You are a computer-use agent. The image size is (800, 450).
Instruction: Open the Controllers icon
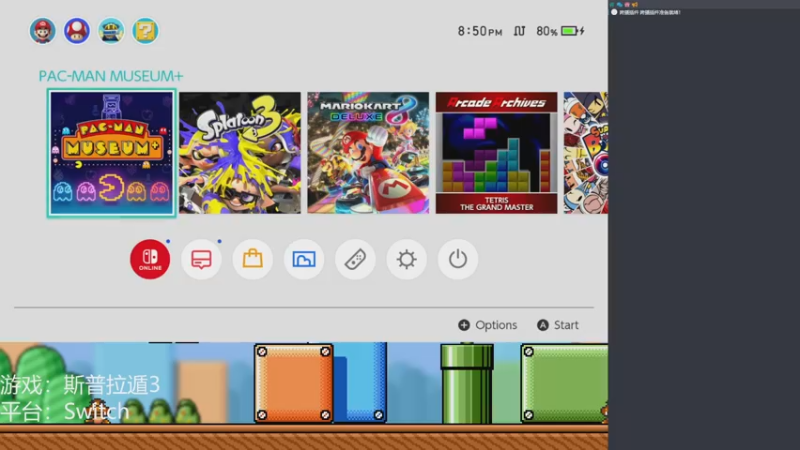click(355, 259)
